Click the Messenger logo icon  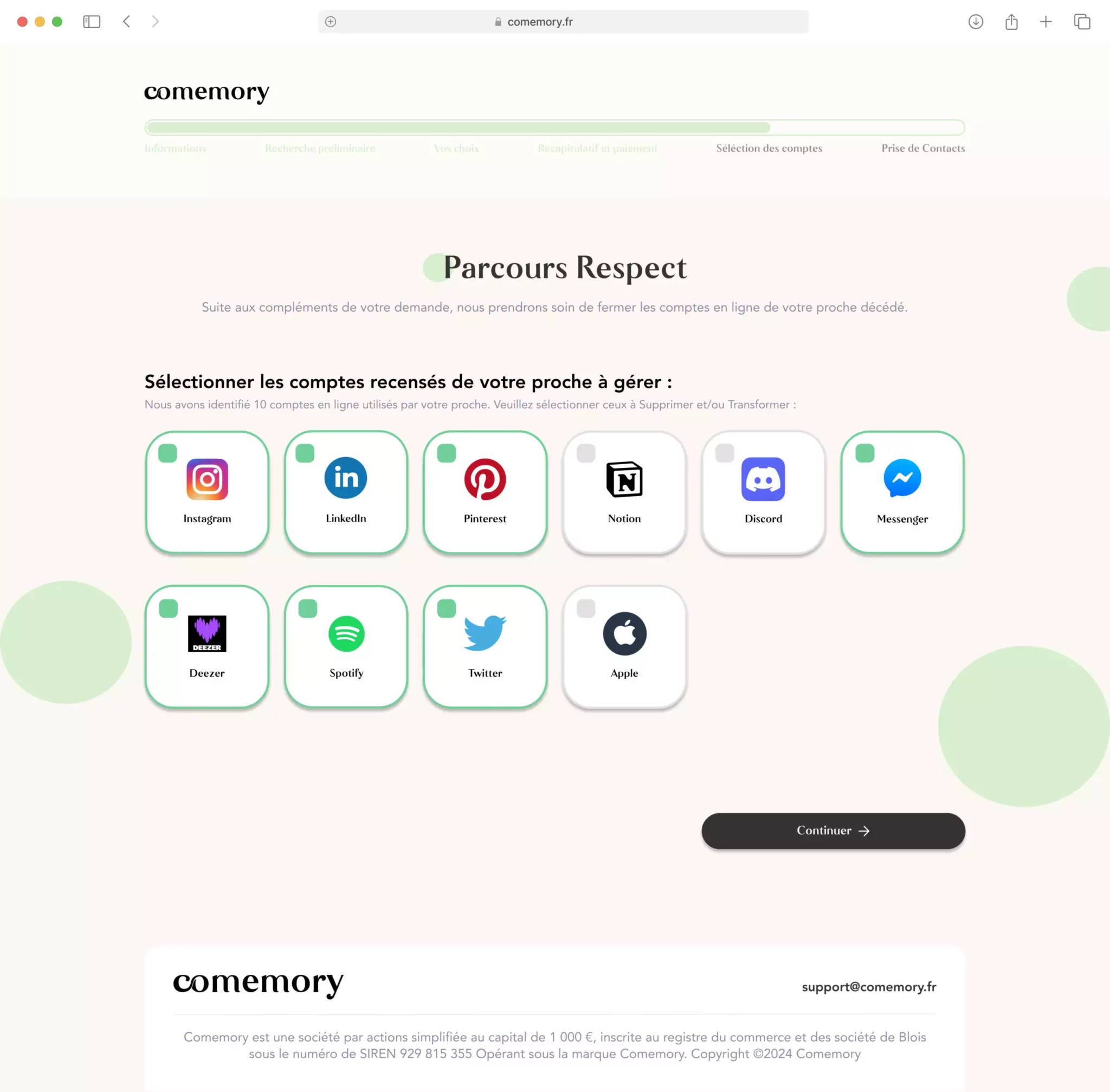pyautogui.click(x=902, y=478)
